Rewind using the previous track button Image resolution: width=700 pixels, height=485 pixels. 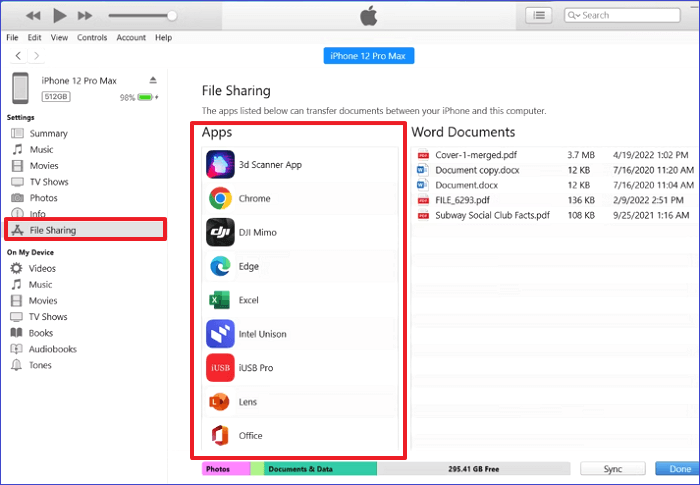pyautogui.click(x=33, y=15)
